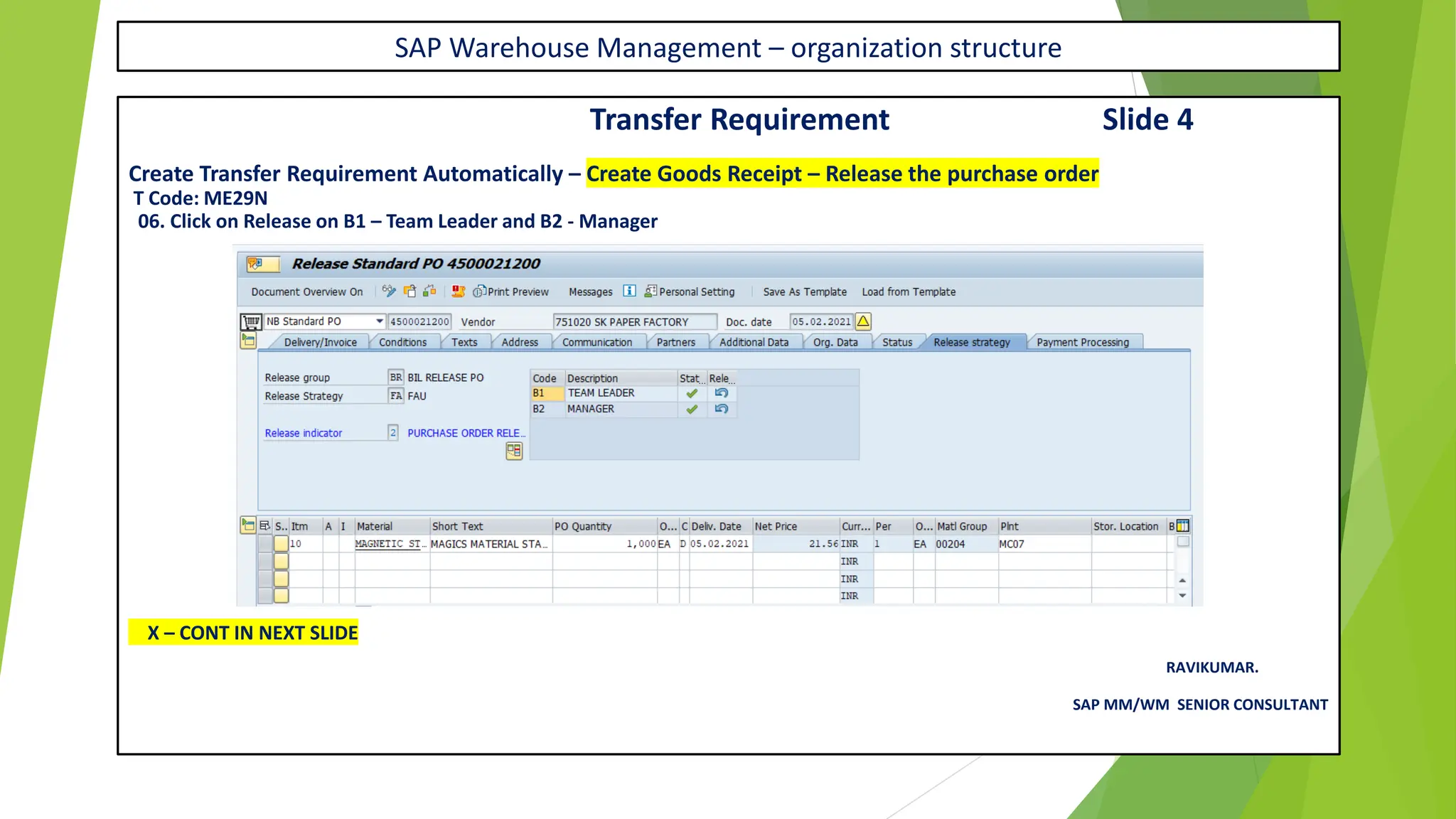This screenshot has height=819, width=1456.
Task: Tick the checkbox at end of item 10 row
Action: (x=1183, y=542)
